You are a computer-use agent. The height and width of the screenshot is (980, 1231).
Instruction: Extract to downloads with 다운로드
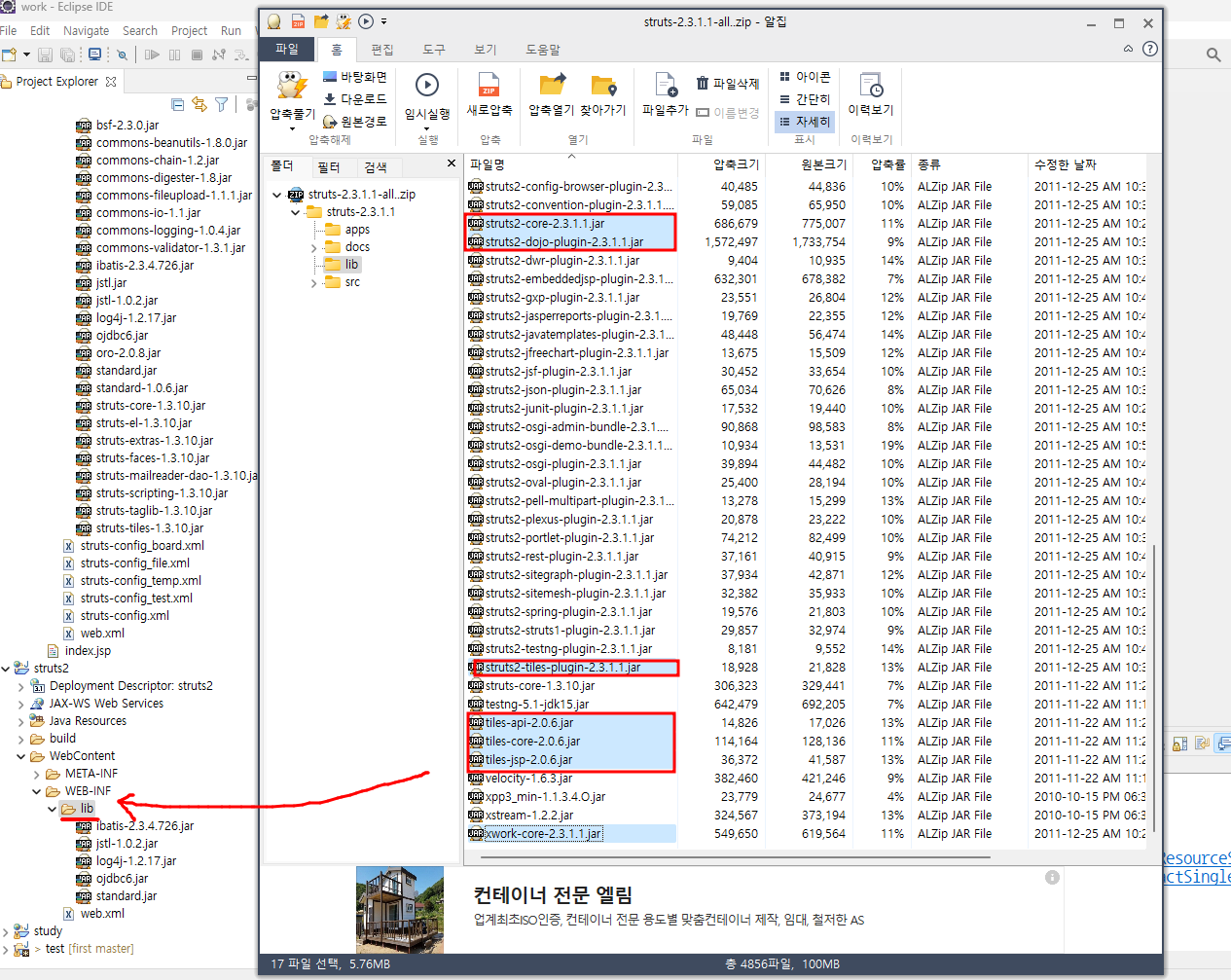(355, 99)
